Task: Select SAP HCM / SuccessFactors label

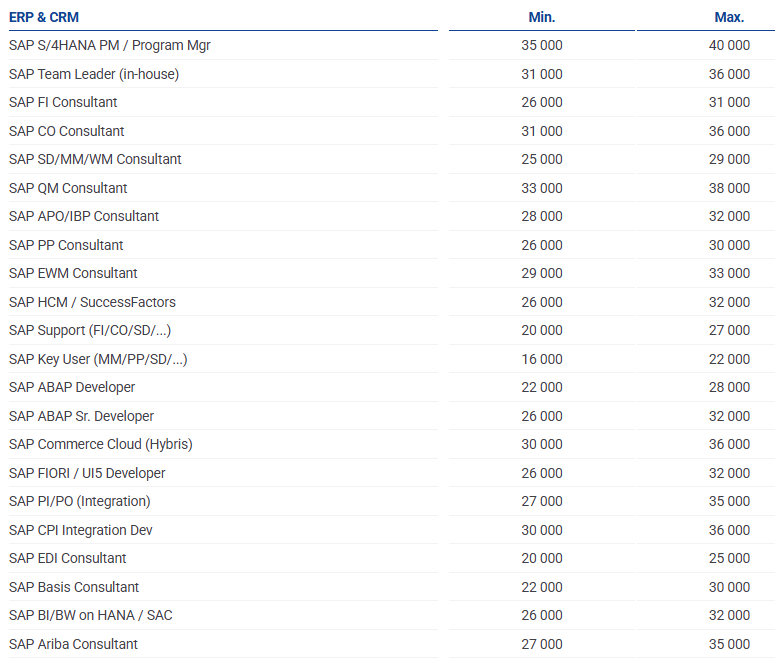Action: pyautogui.click(x=92, y=302)
